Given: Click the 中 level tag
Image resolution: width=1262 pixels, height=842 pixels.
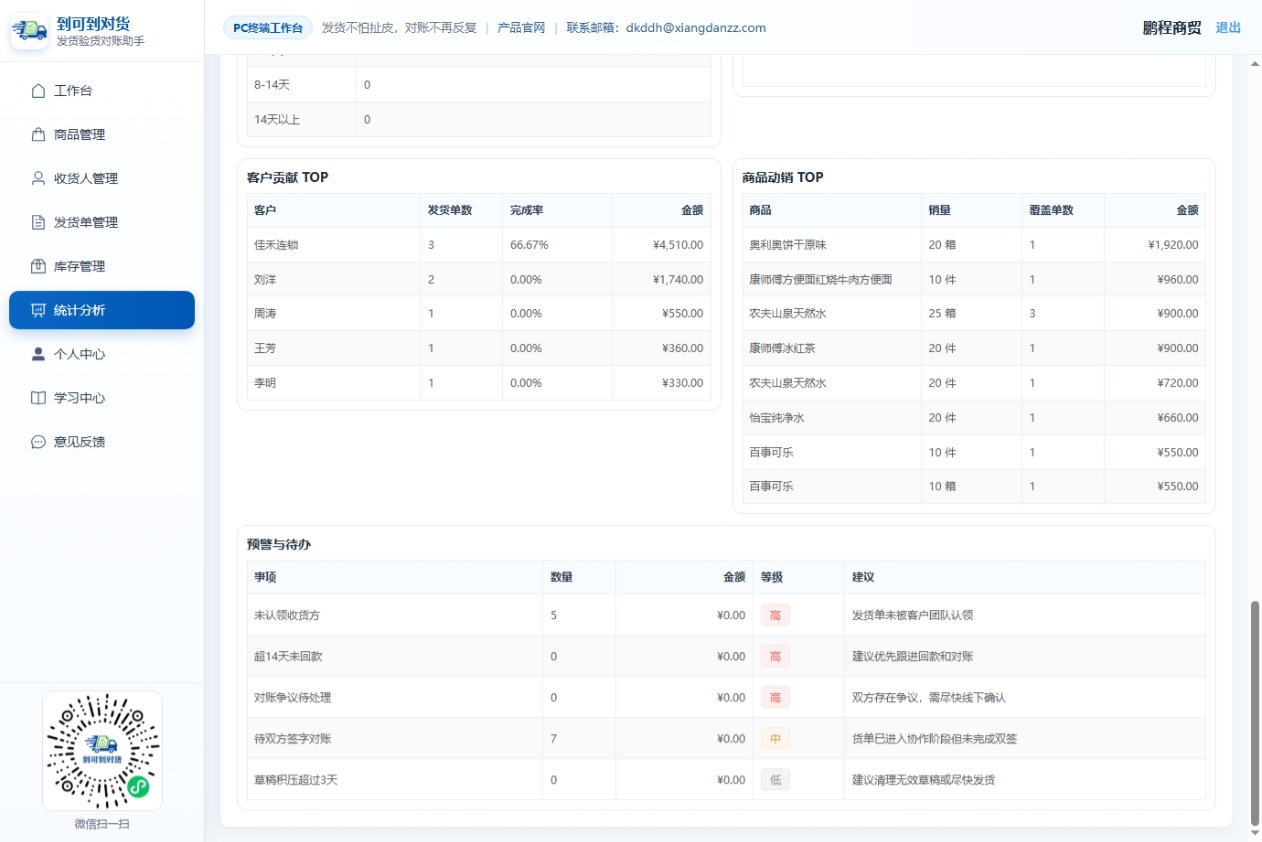Looking at the screenshot, I should [x=775, y=739].
